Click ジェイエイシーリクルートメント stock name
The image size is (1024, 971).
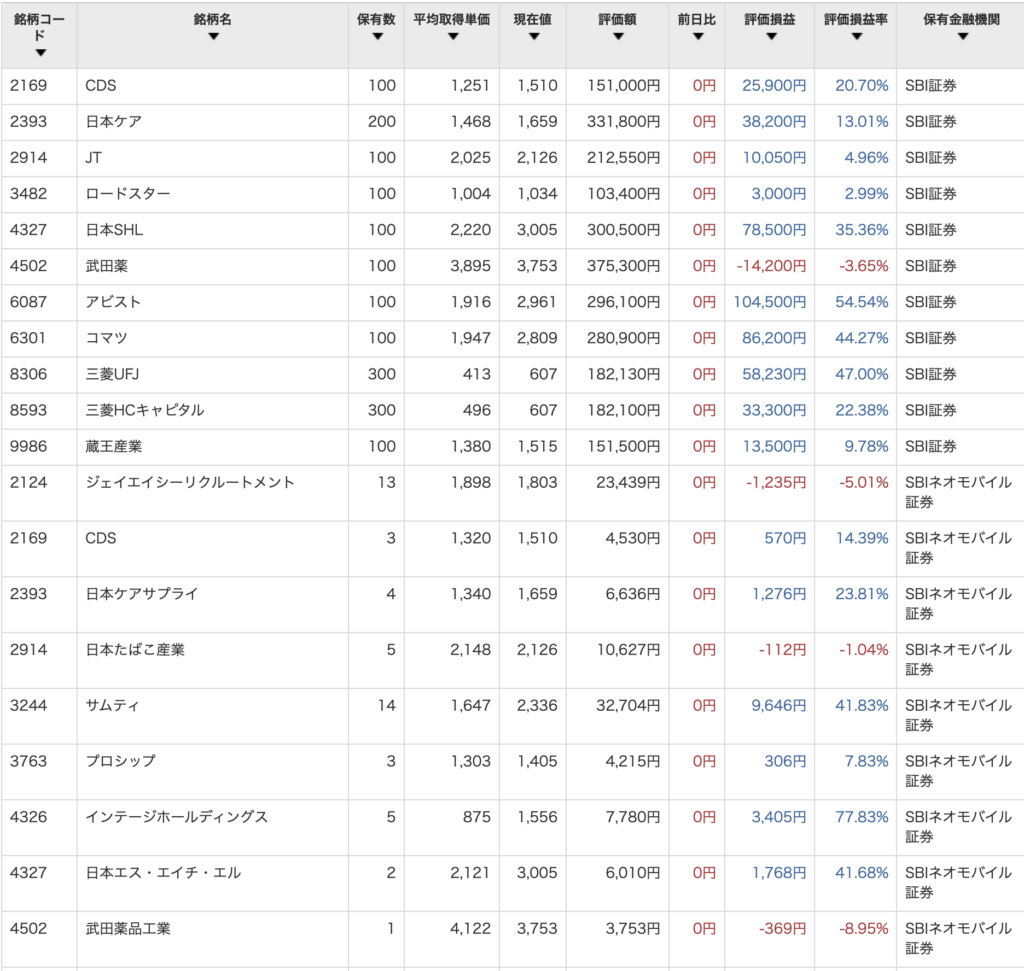[190, 482]
